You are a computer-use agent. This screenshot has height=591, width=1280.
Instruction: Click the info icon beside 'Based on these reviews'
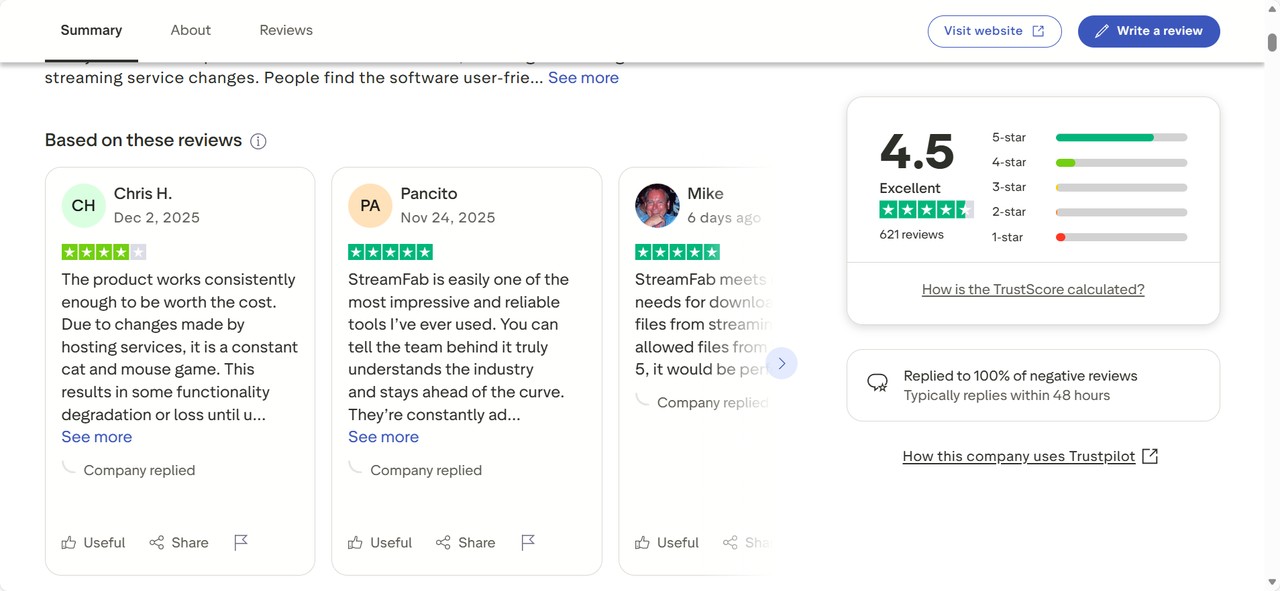tap(258, 141)
